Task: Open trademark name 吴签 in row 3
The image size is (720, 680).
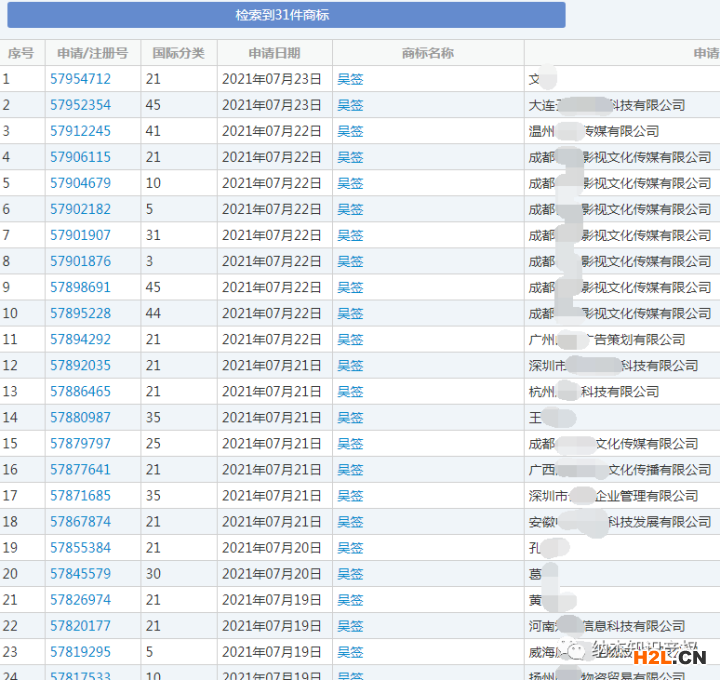Action: (350, 132)
